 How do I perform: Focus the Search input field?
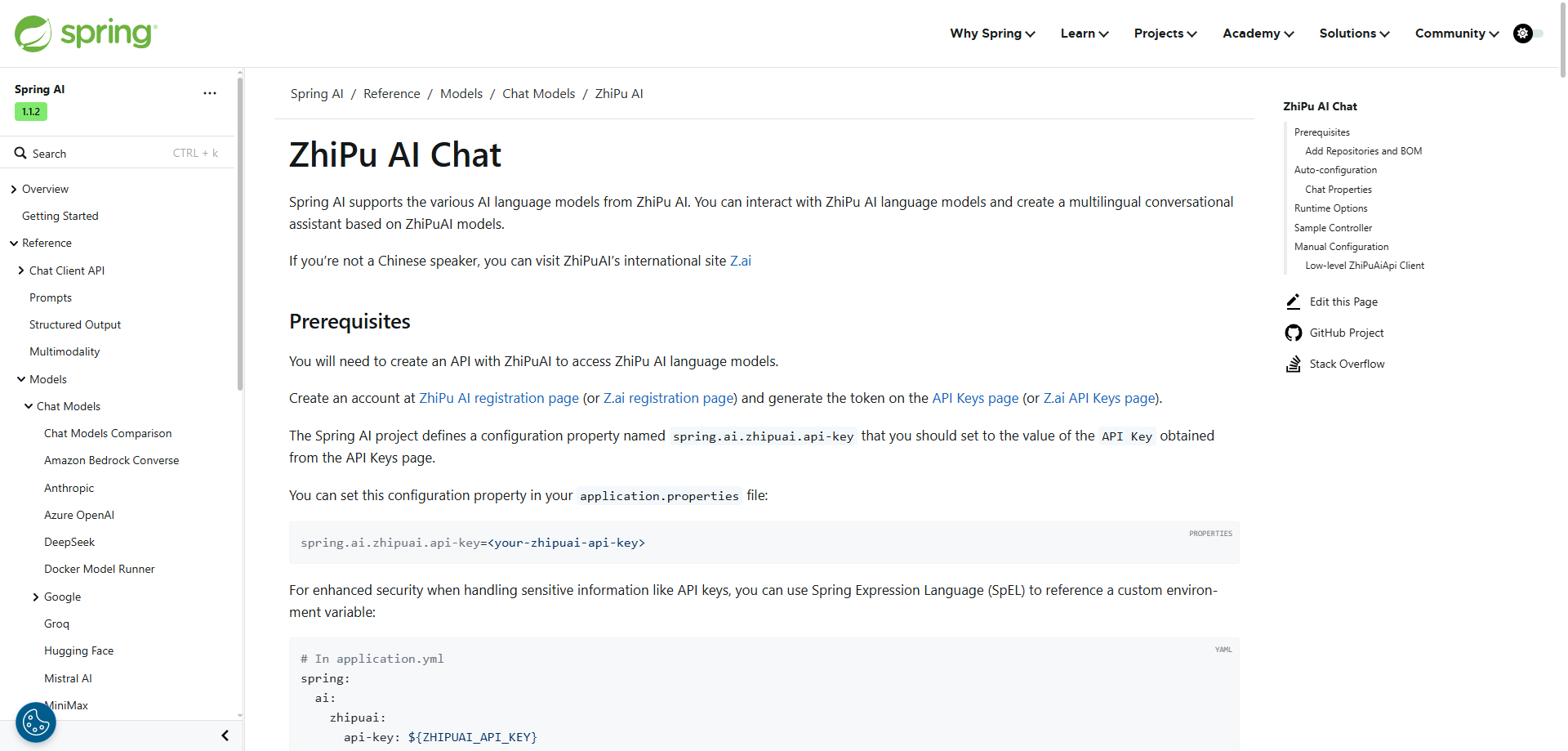(117, 153)
